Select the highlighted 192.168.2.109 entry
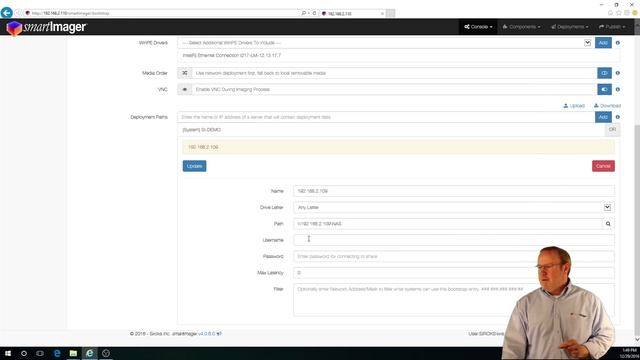The image size is (640, 360). (398, 147)
